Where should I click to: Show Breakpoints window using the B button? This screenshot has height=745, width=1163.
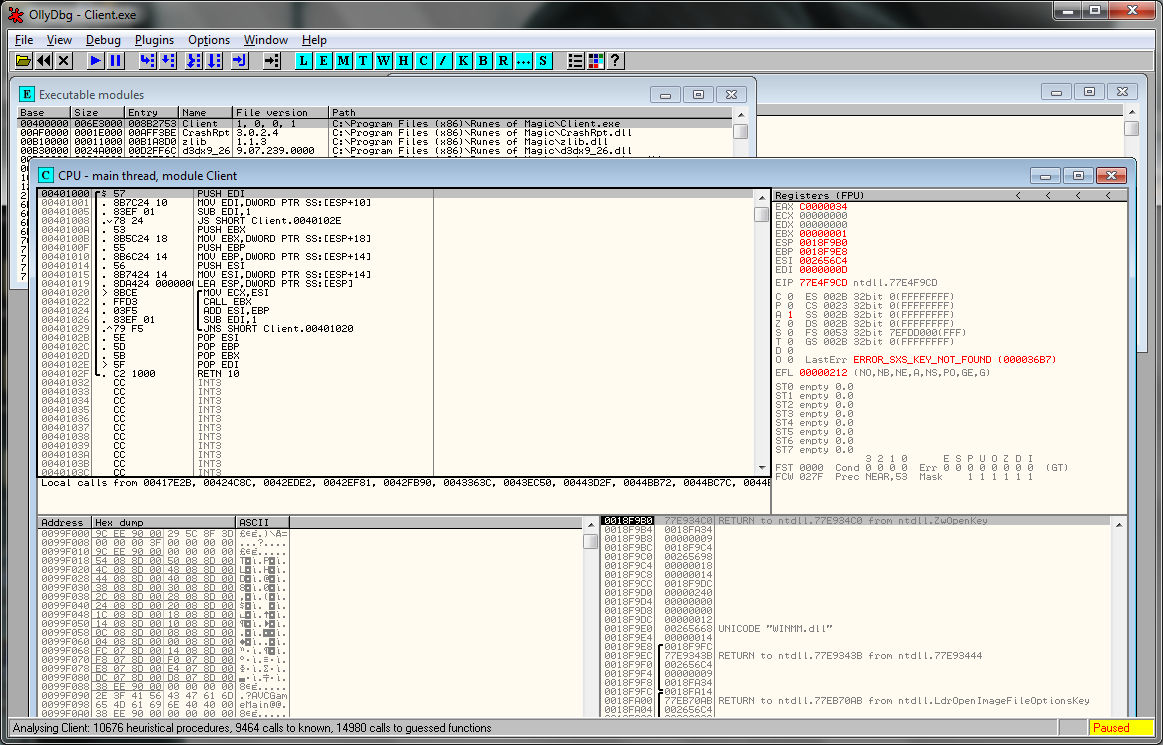click(x=483, y=61)
